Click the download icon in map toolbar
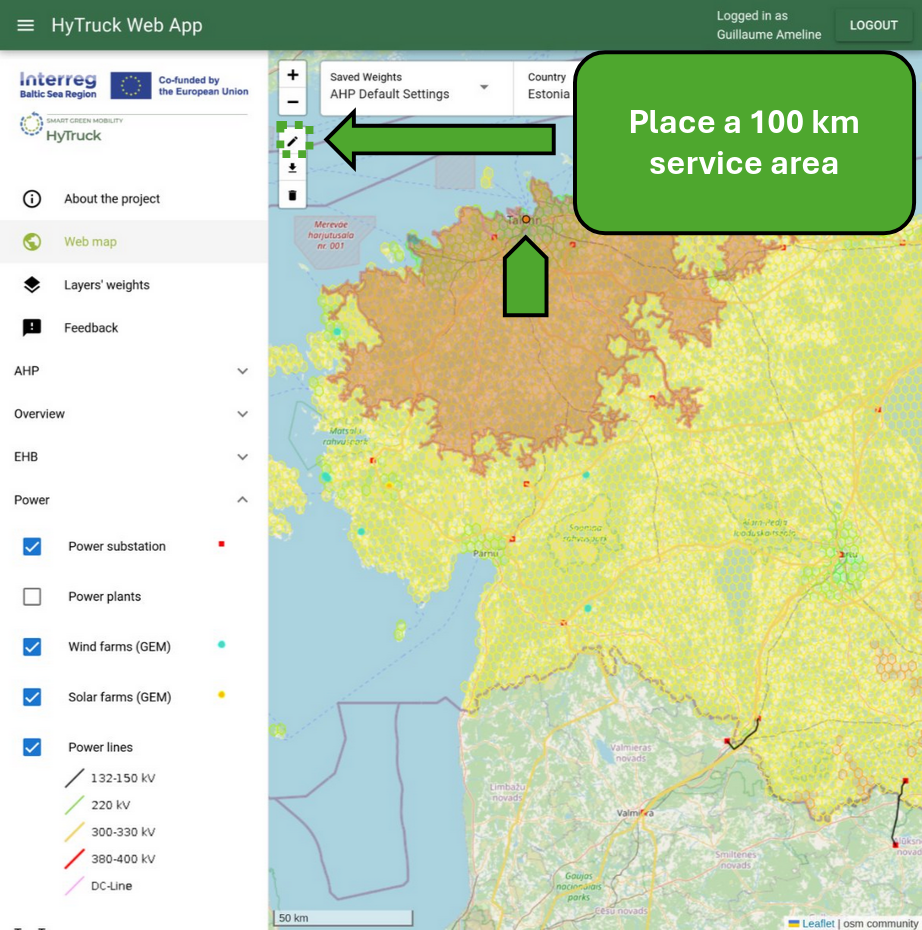The image size is (922, 930). tap(292, 168)
